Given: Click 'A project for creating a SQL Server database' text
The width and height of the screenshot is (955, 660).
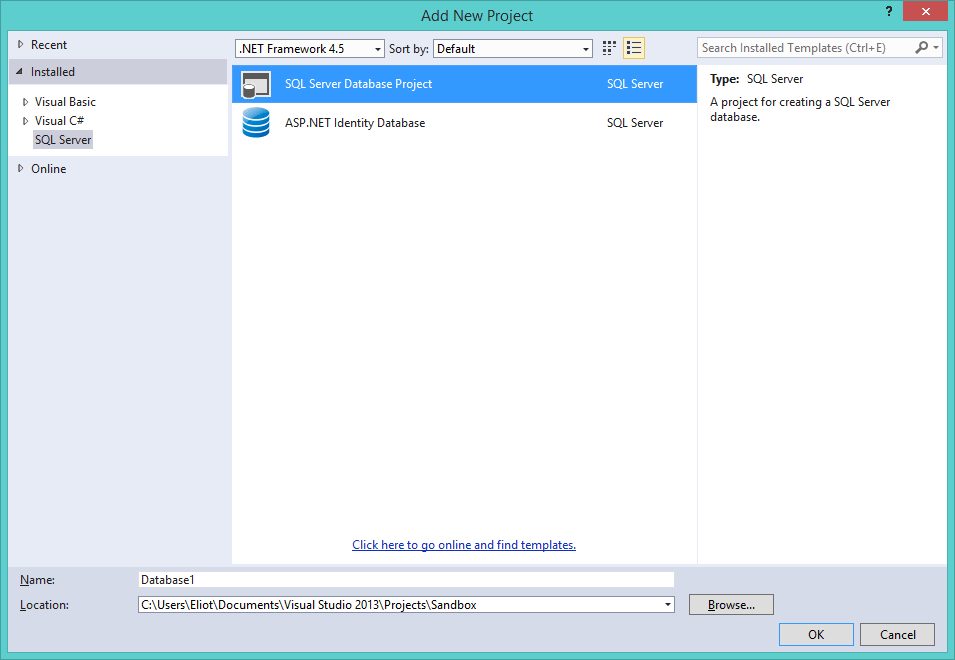Looking at the screenshot, I should tap(800, 110).
